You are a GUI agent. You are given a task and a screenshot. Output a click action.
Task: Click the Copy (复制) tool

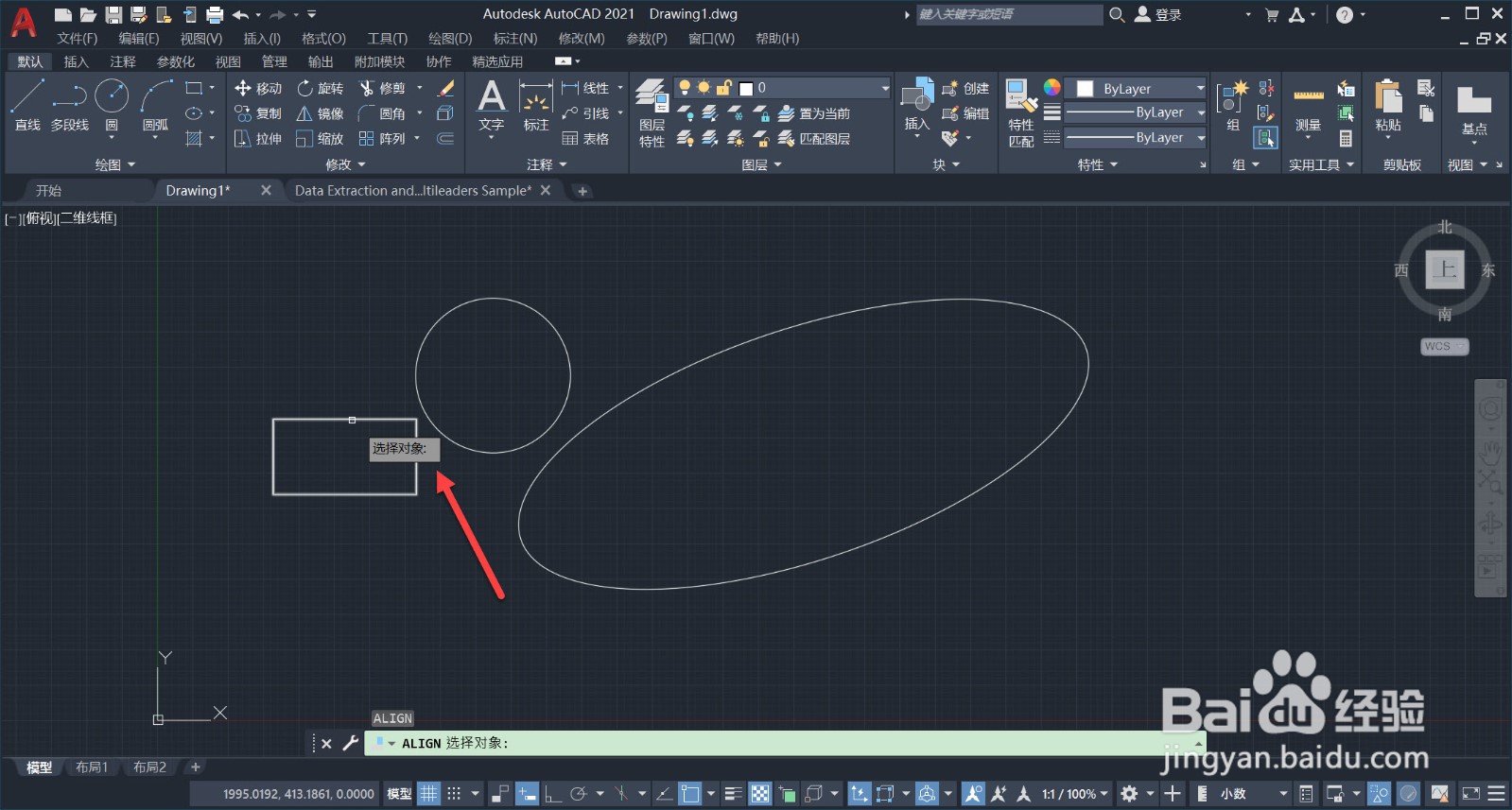pyautogui.click(x=258, y=113)
